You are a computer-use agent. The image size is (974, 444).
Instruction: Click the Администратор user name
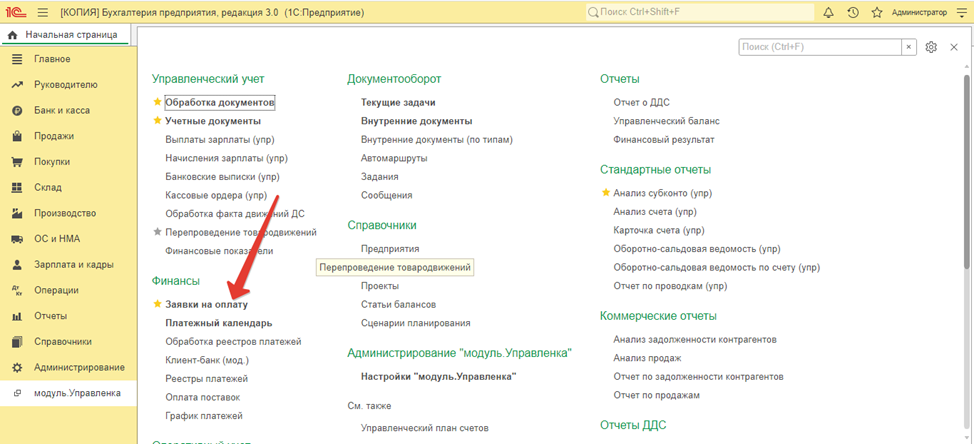[919, 12]
